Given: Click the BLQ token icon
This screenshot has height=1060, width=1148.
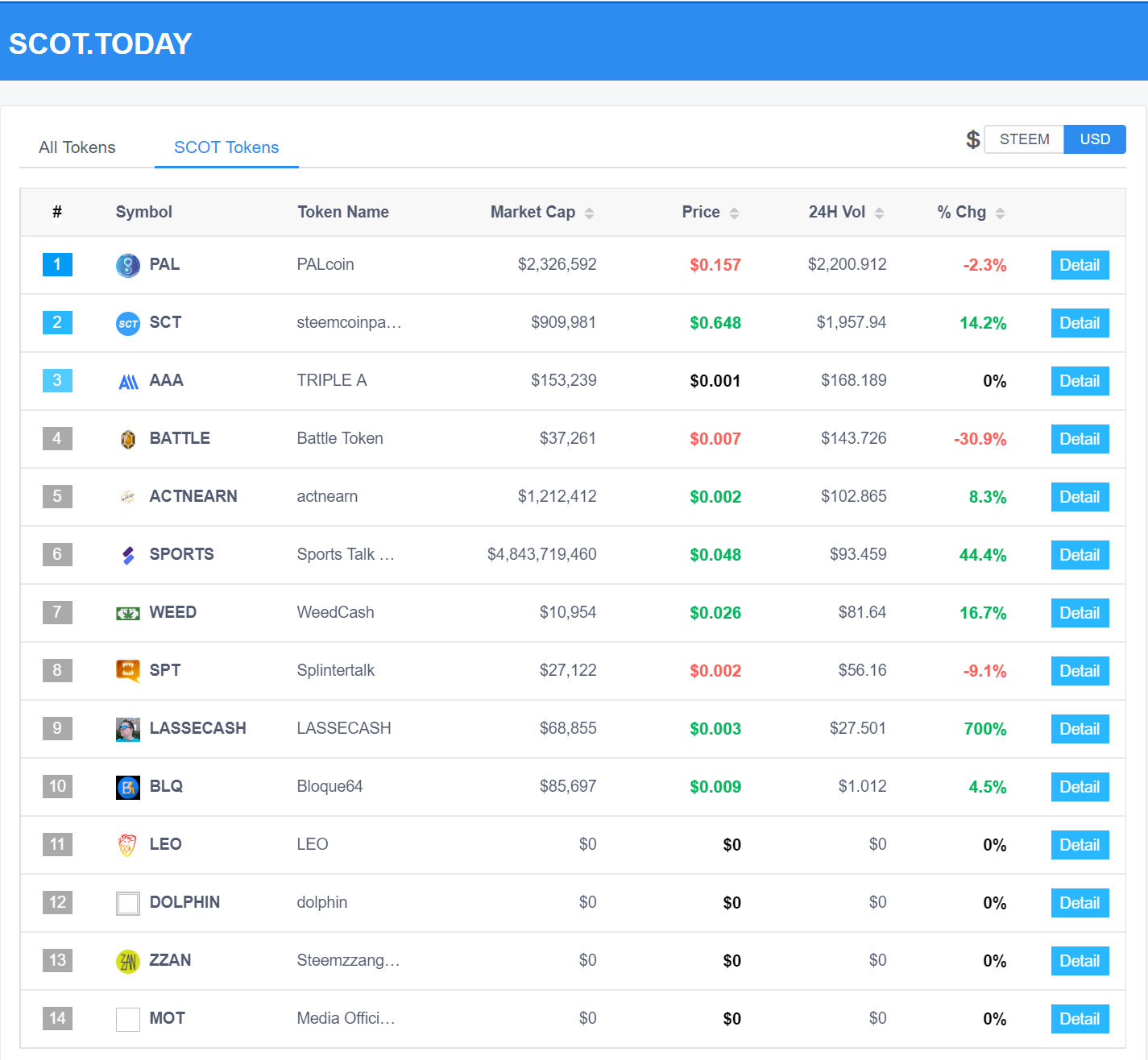Looking at the screenshot, I should (128, 787).
